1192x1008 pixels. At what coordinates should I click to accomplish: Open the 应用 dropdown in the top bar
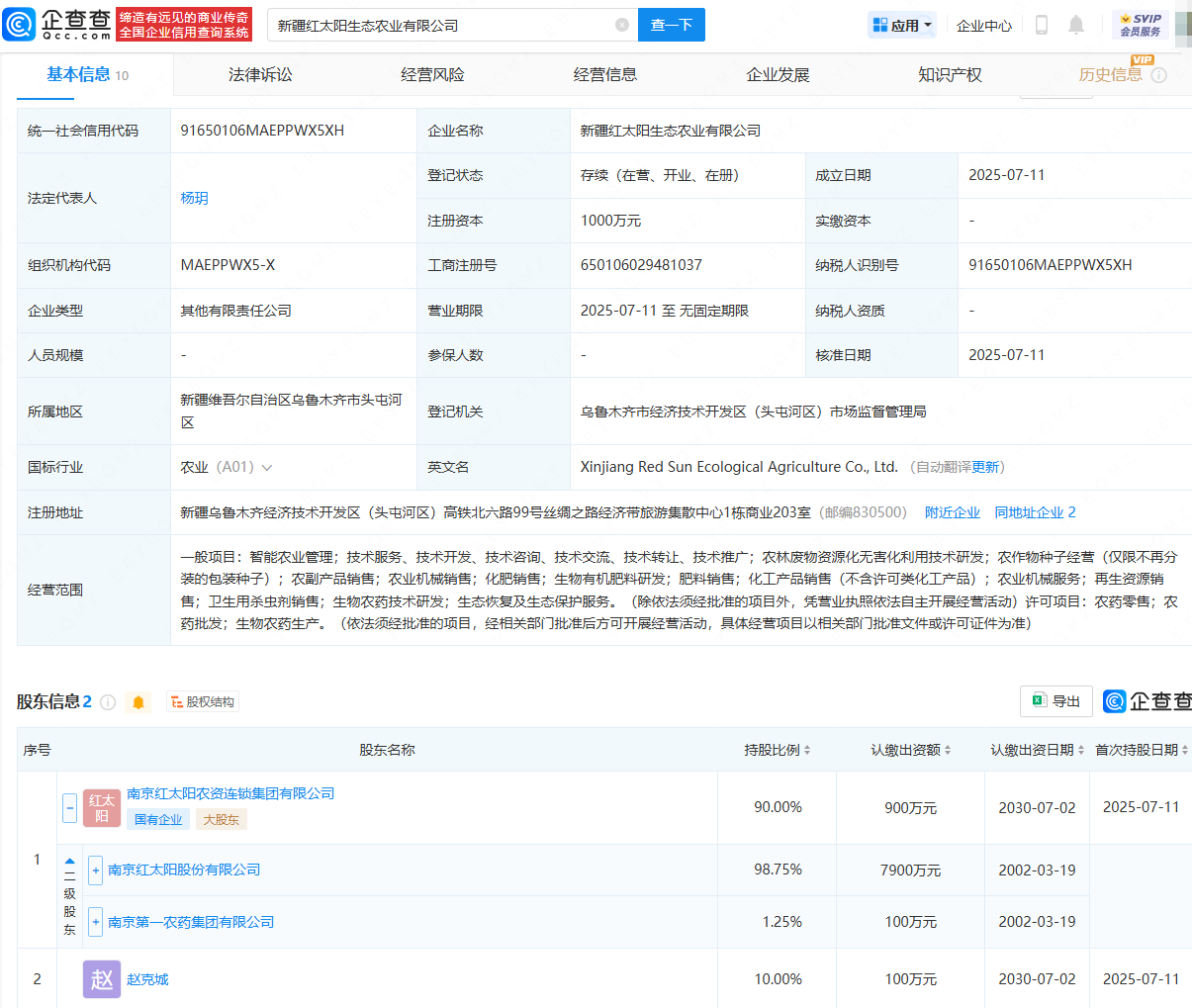tap(901, 24)
